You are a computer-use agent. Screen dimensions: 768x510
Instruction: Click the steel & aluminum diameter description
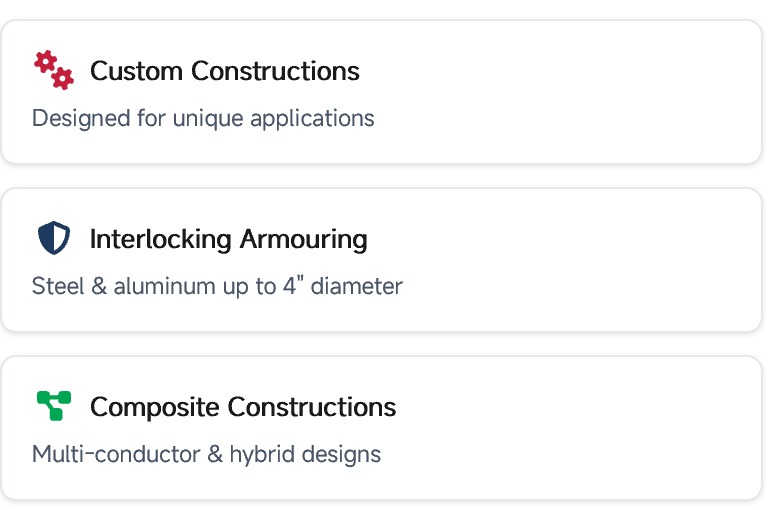pos(217,286)
